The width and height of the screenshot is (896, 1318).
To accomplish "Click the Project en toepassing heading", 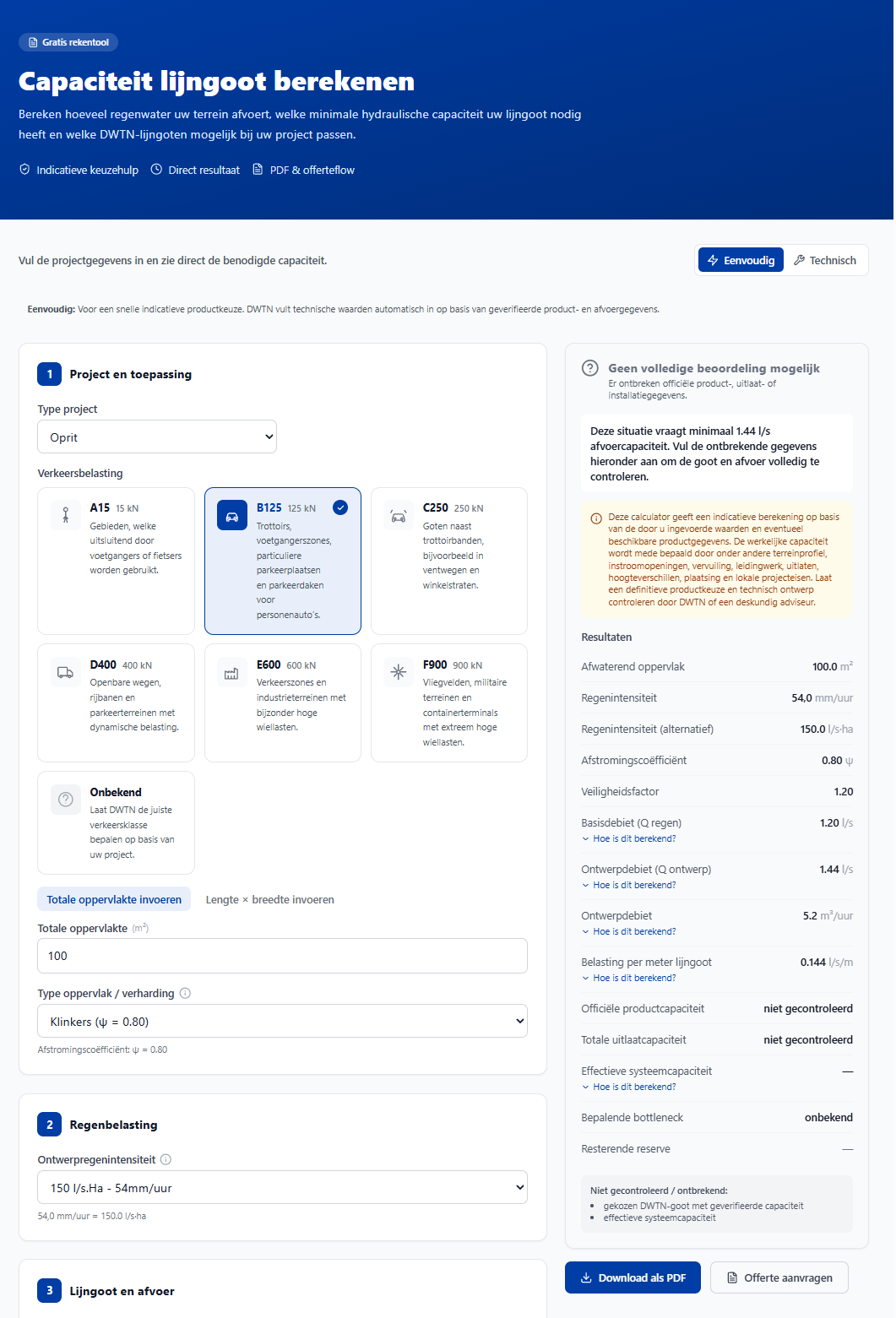I will pos(131,374).
